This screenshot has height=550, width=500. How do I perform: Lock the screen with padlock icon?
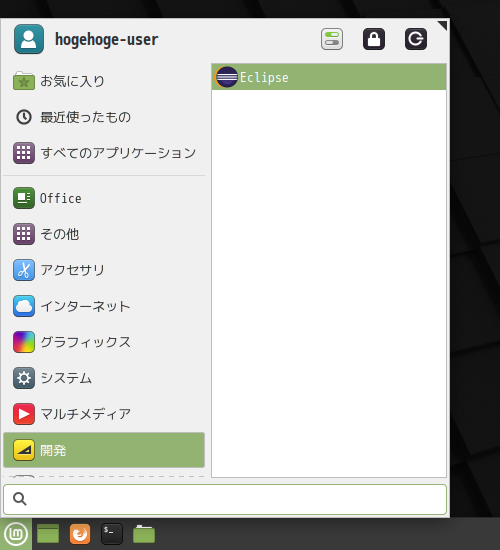click(x=374, y=39)
